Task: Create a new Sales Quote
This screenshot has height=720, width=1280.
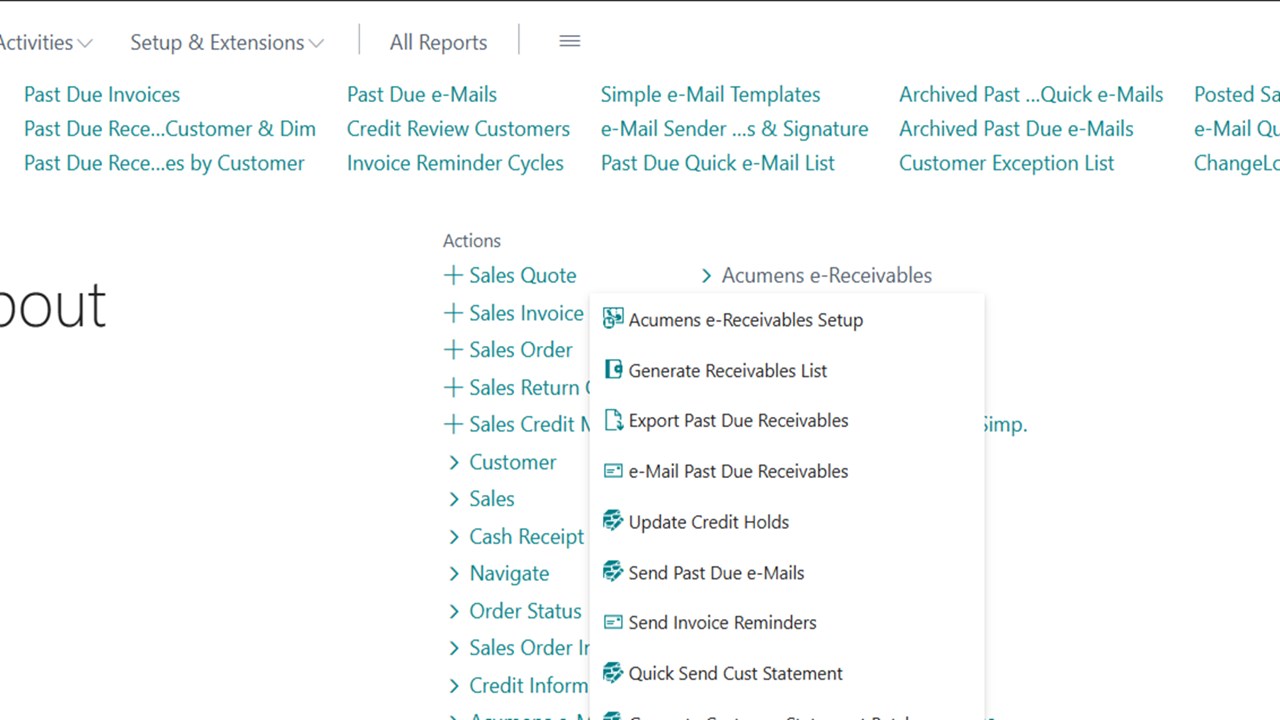Action: (522, 275)
